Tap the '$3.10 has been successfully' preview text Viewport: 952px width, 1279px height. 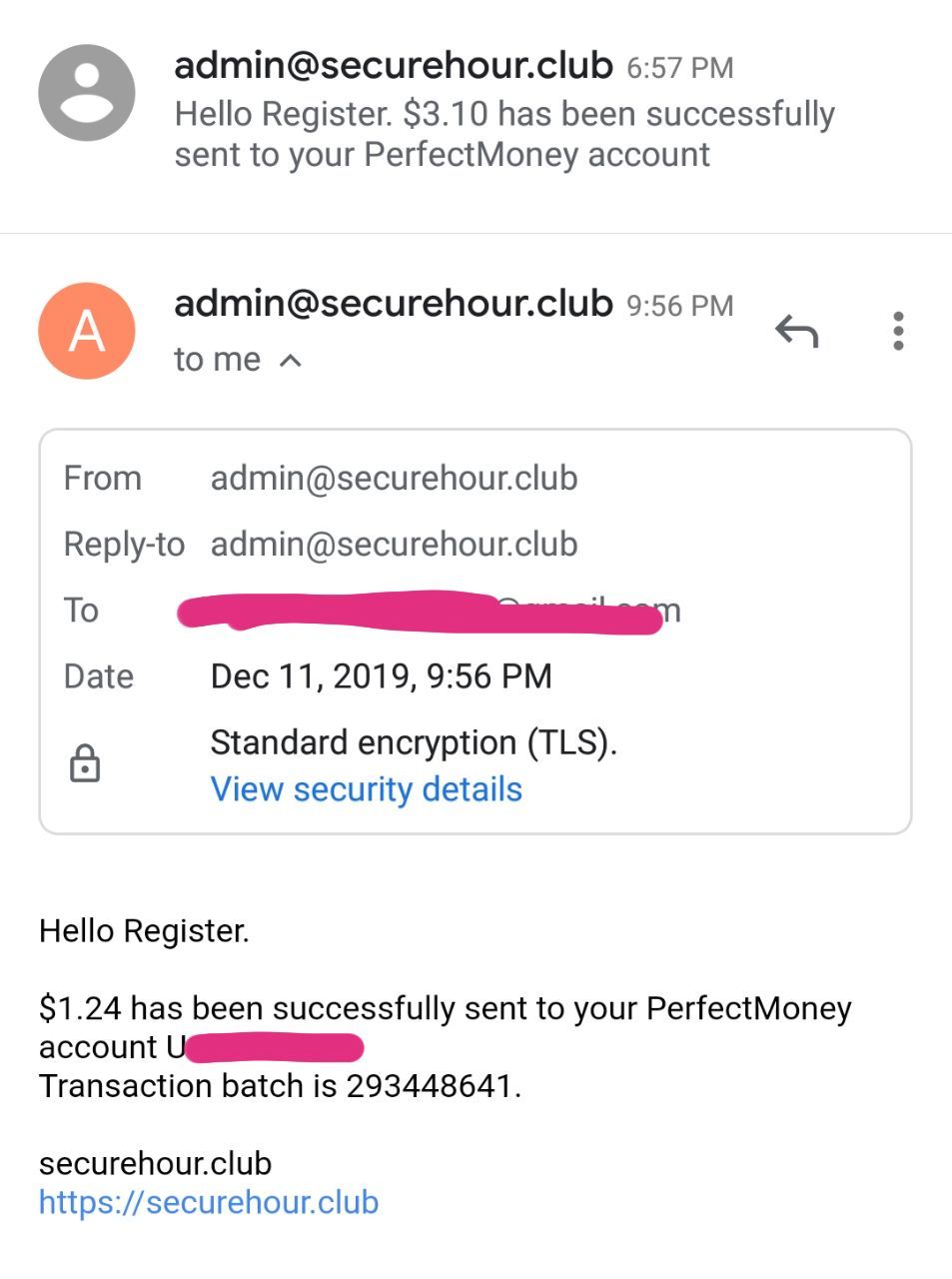pyautogui.click(x=619, y=114)
